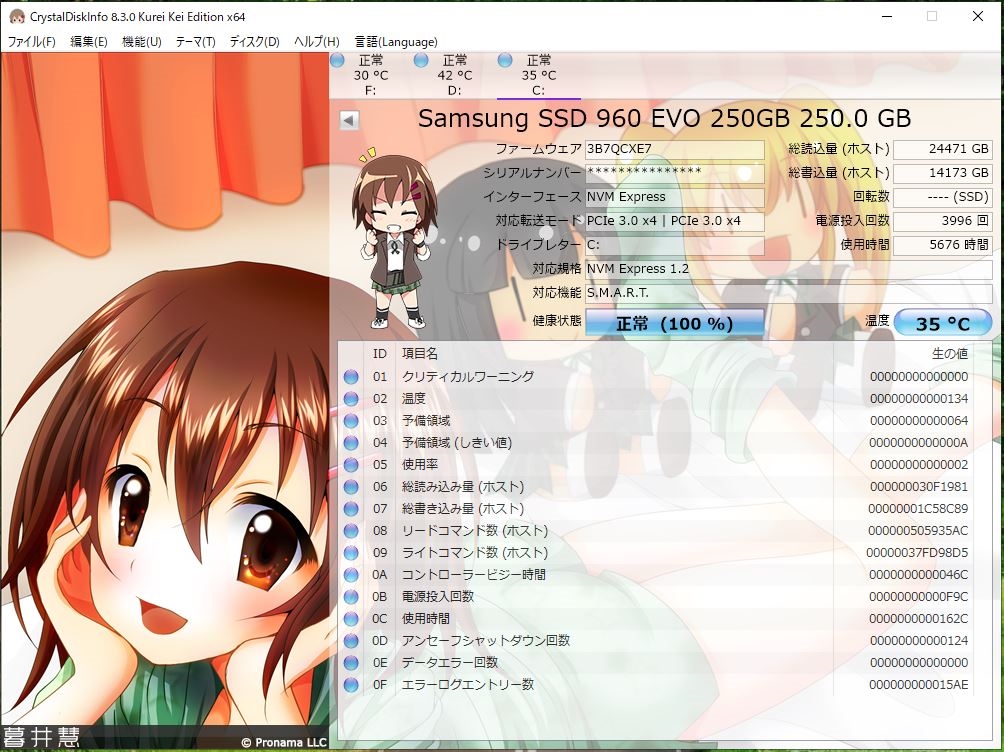Click the disk title Samsung SSD 960 EVO 250GB
This screenshot has height=752, width=1004.
tap(665, 119)
